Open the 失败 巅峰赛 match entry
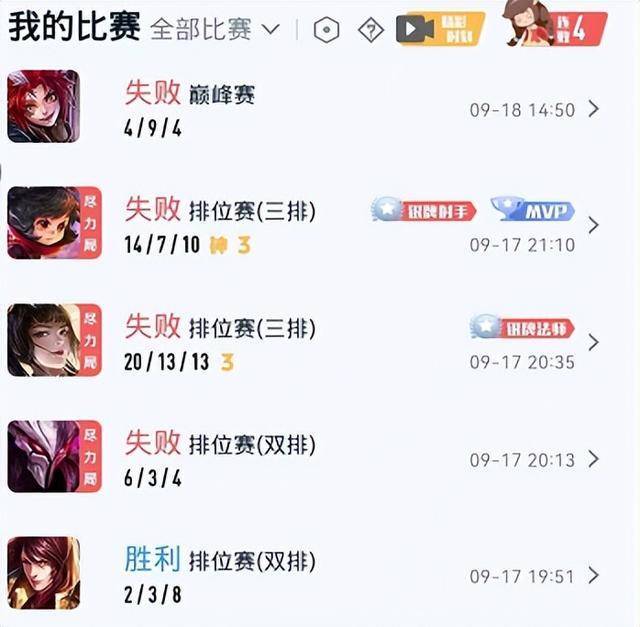 point(320,107)
